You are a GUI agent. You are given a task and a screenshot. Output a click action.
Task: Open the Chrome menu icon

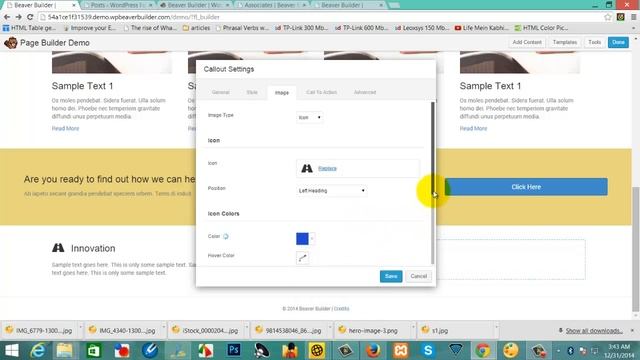(633, 17)
